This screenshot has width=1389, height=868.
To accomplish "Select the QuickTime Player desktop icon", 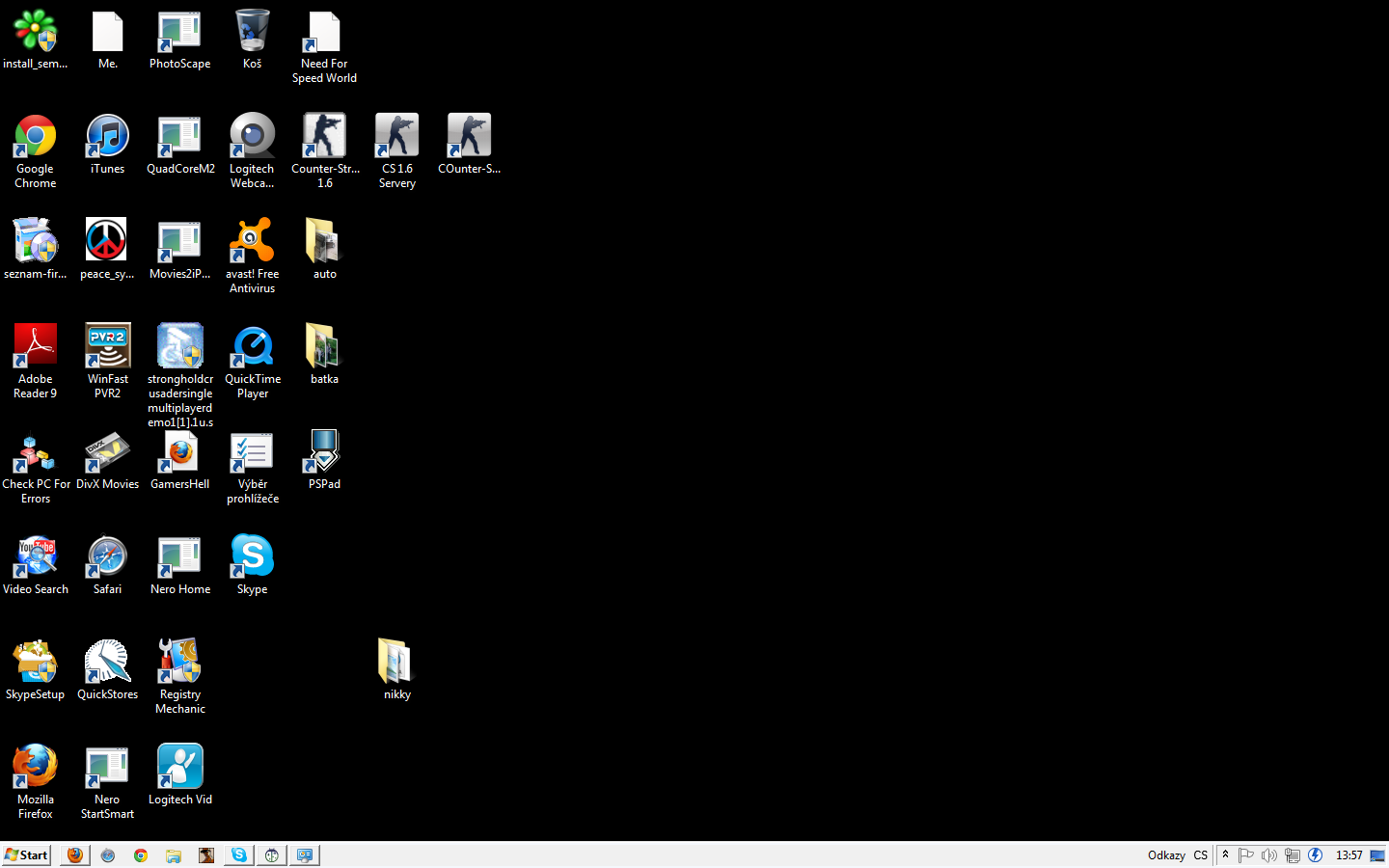I will pyautogui.click(x=252, y=347).
